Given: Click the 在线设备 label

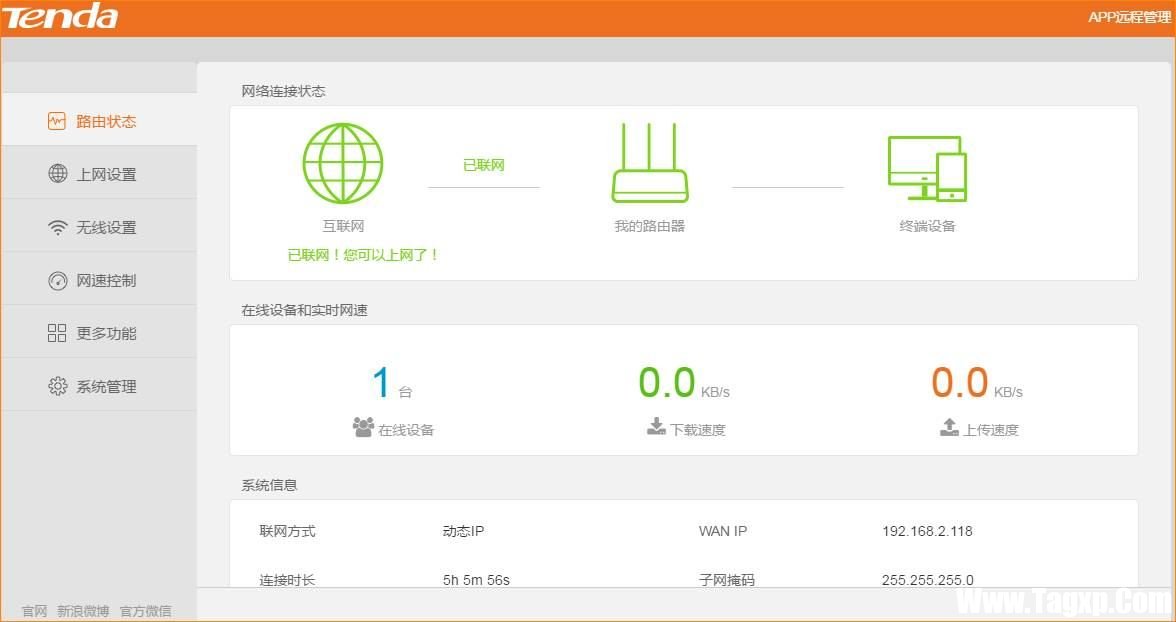Looking at the screenshot, I should click(x=406, y=430).
